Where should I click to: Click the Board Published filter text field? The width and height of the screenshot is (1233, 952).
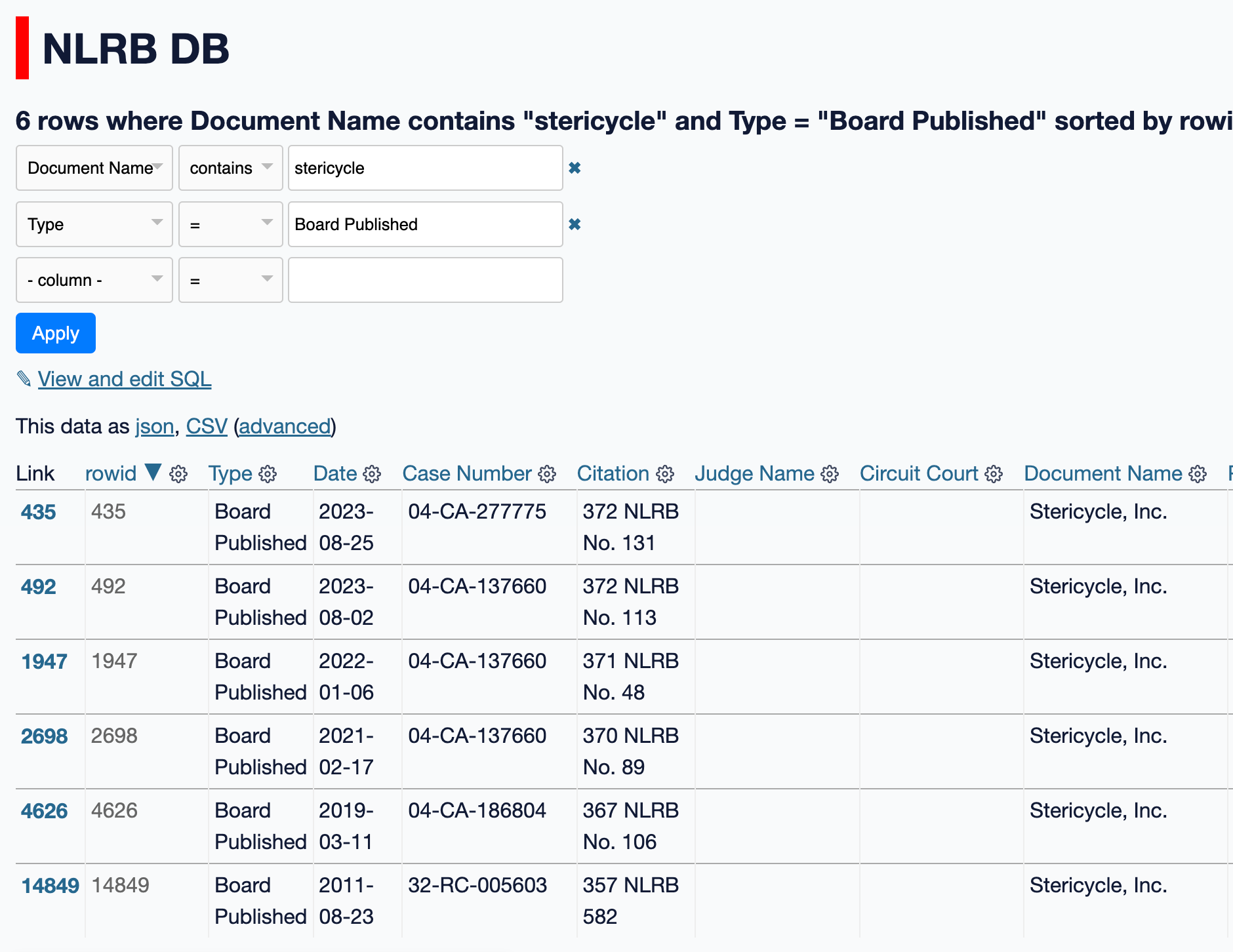(426, 224)
